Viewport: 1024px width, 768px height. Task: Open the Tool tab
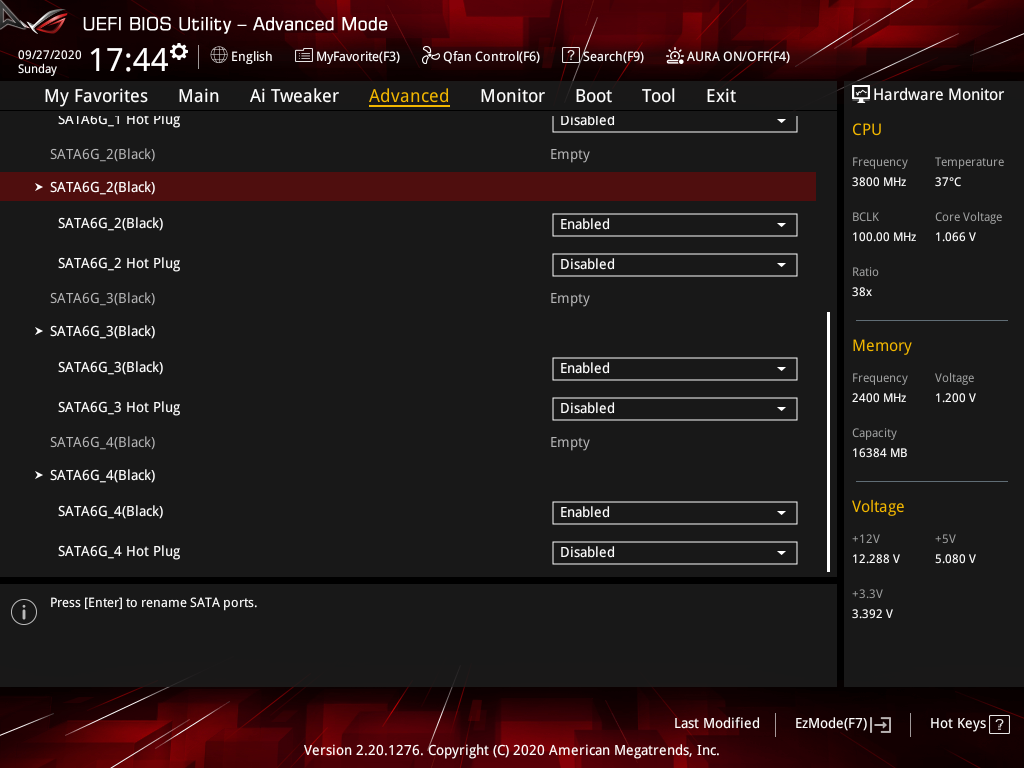pos(658,96)
